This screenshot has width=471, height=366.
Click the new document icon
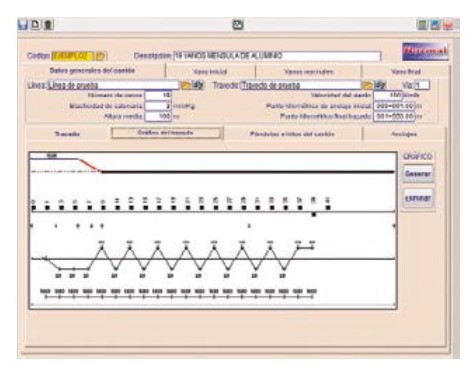(x=35, y=24)
